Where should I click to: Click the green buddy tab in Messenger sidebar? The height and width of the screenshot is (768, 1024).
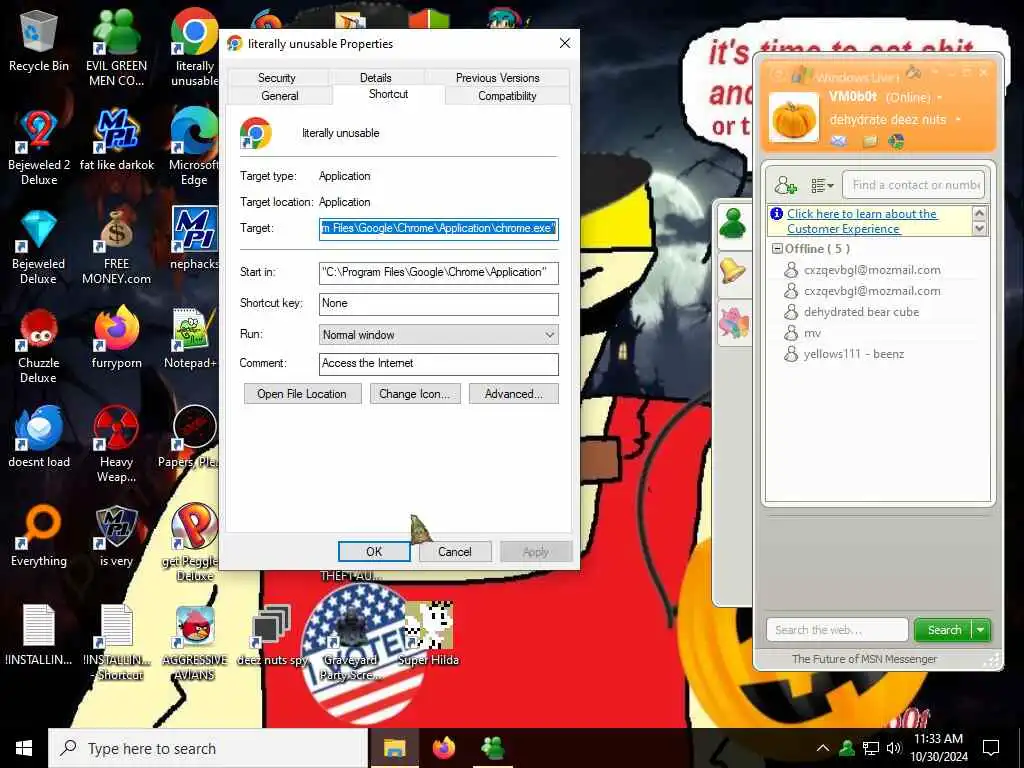(x=733, y=224)
